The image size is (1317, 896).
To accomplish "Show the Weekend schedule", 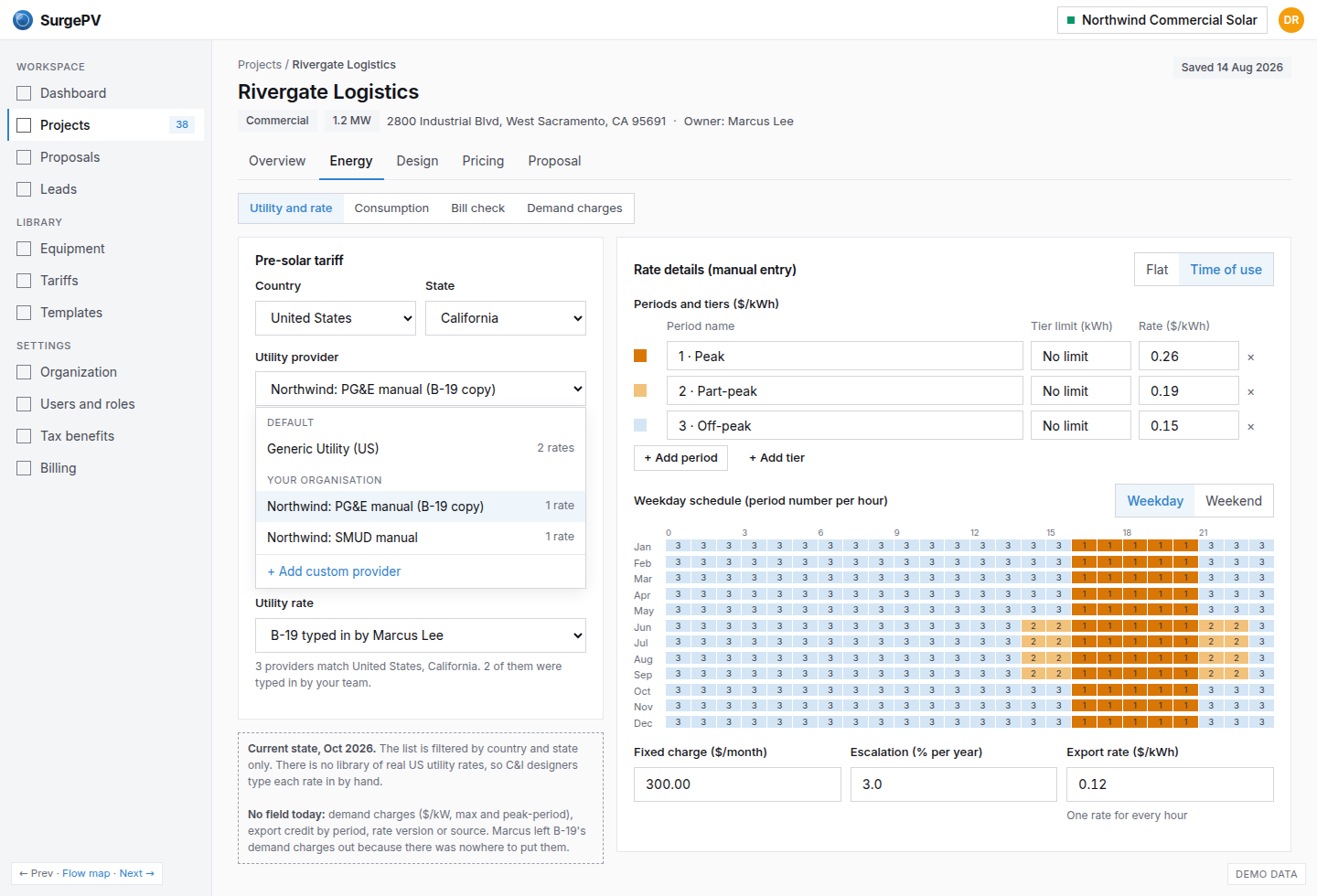I will pyautogui.click(x=1234, y=501).
